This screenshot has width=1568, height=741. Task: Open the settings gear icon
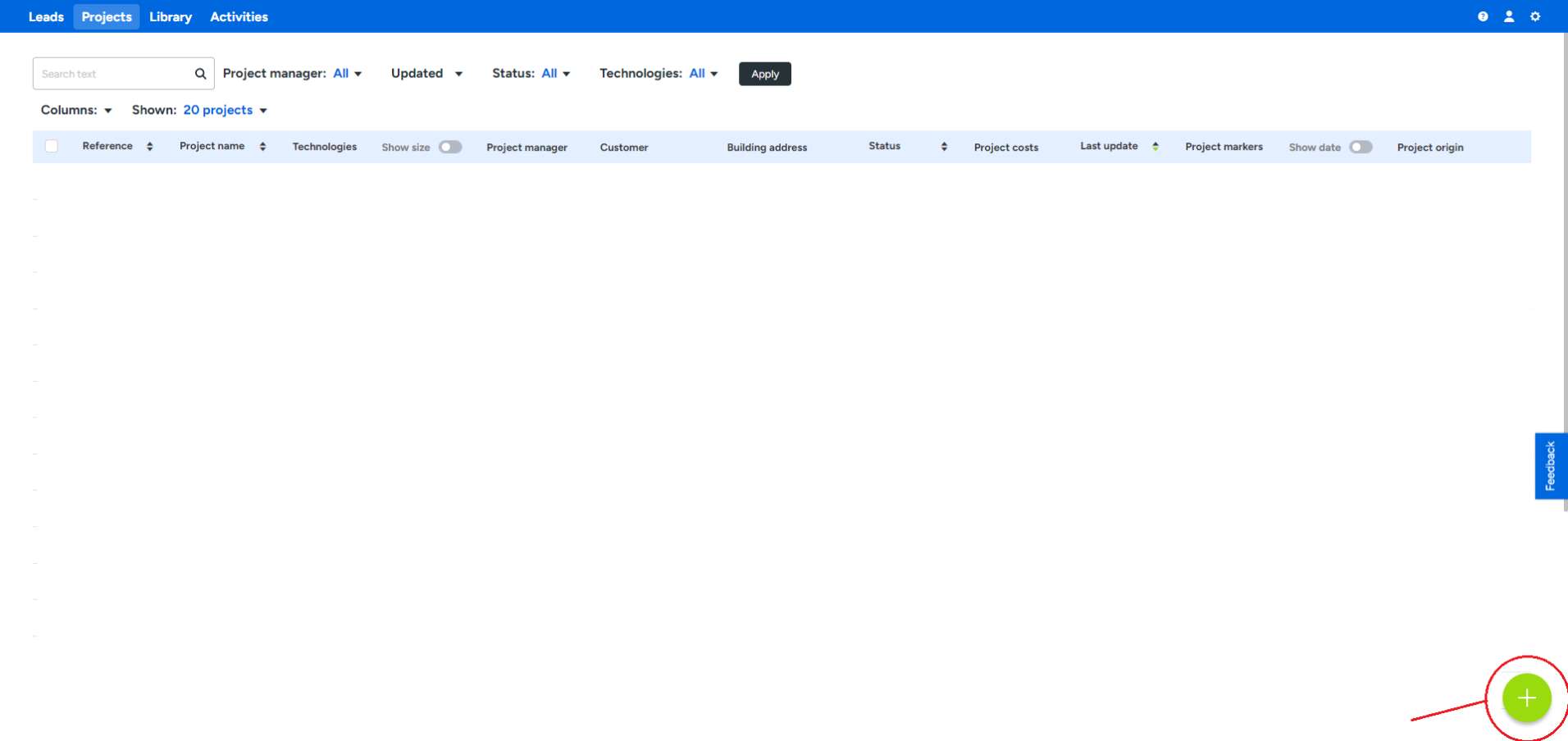(x=1535, y=16)
